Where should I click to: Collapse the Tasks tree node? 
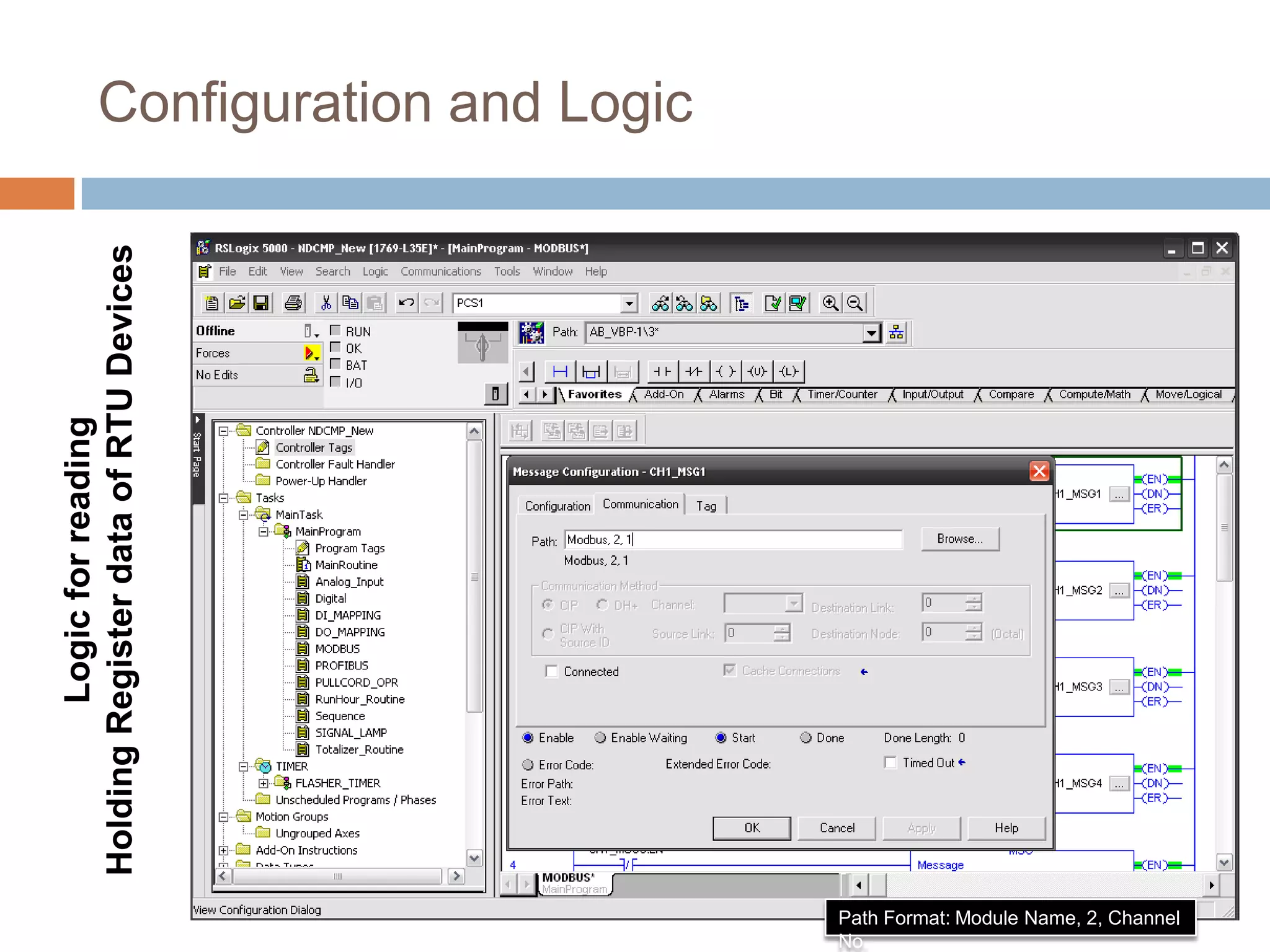pos(224,498)
